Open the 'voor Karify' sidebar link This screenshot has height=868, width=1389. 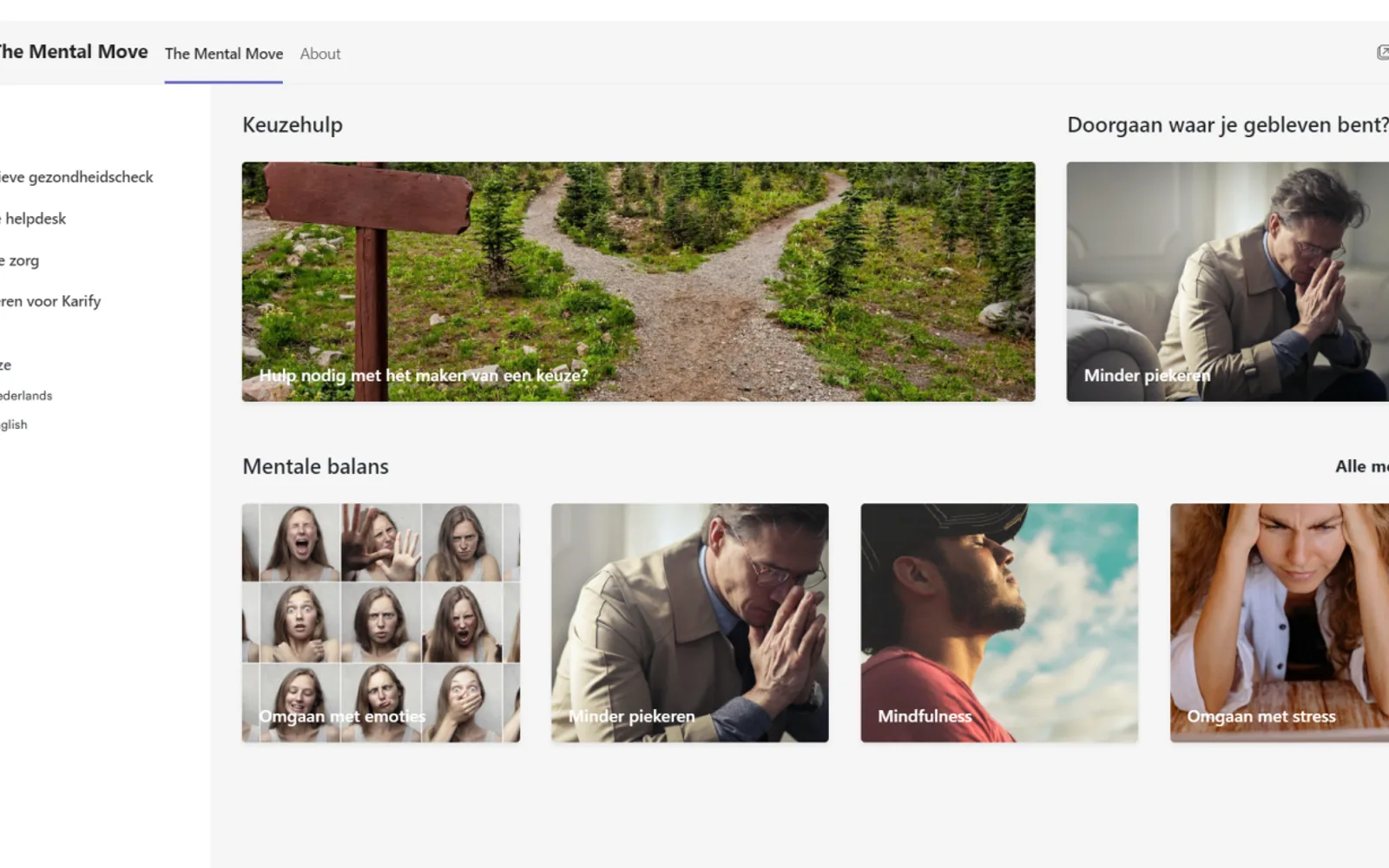coord(50,301)
